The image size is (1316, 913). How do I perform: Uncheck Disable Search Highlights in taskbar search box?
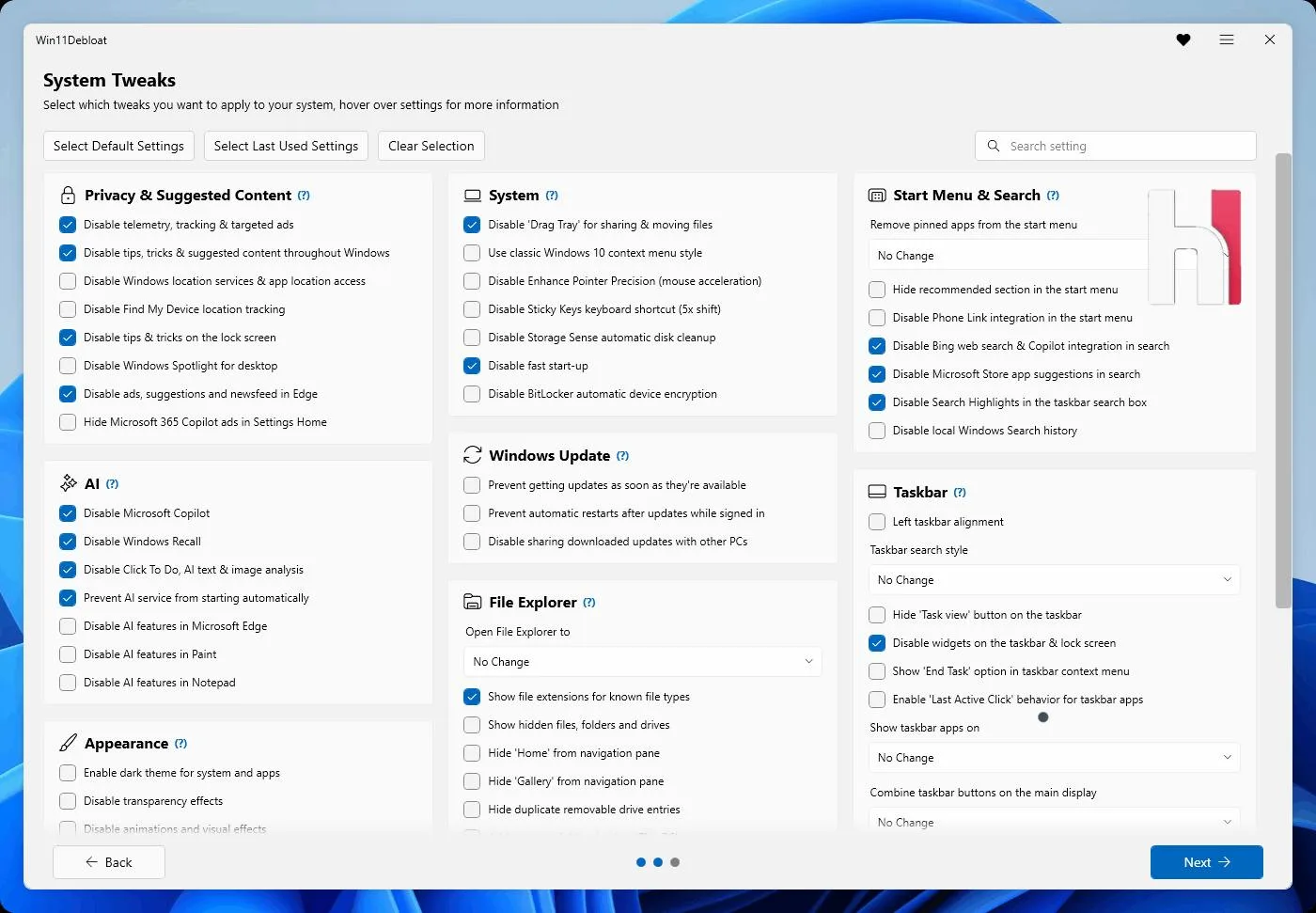tap(877, 402)
